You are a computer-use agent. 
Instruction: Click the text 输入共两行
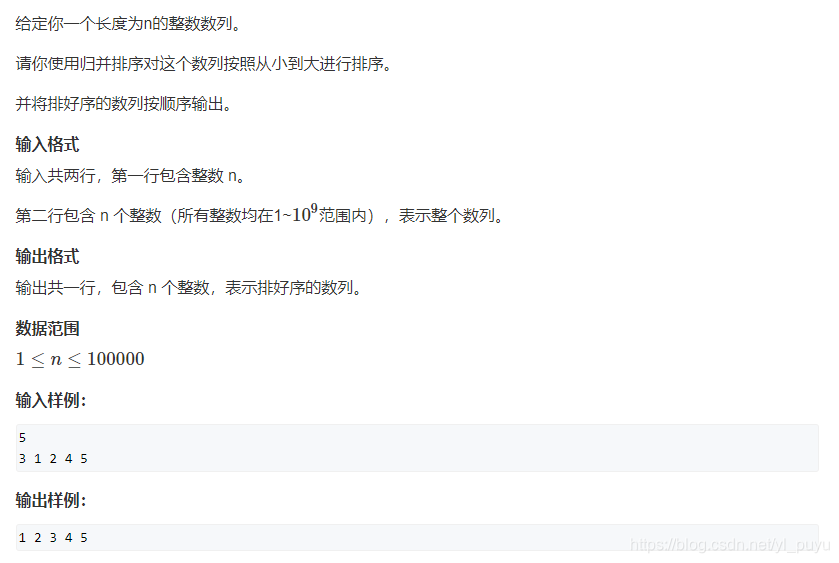pos(55,176)
